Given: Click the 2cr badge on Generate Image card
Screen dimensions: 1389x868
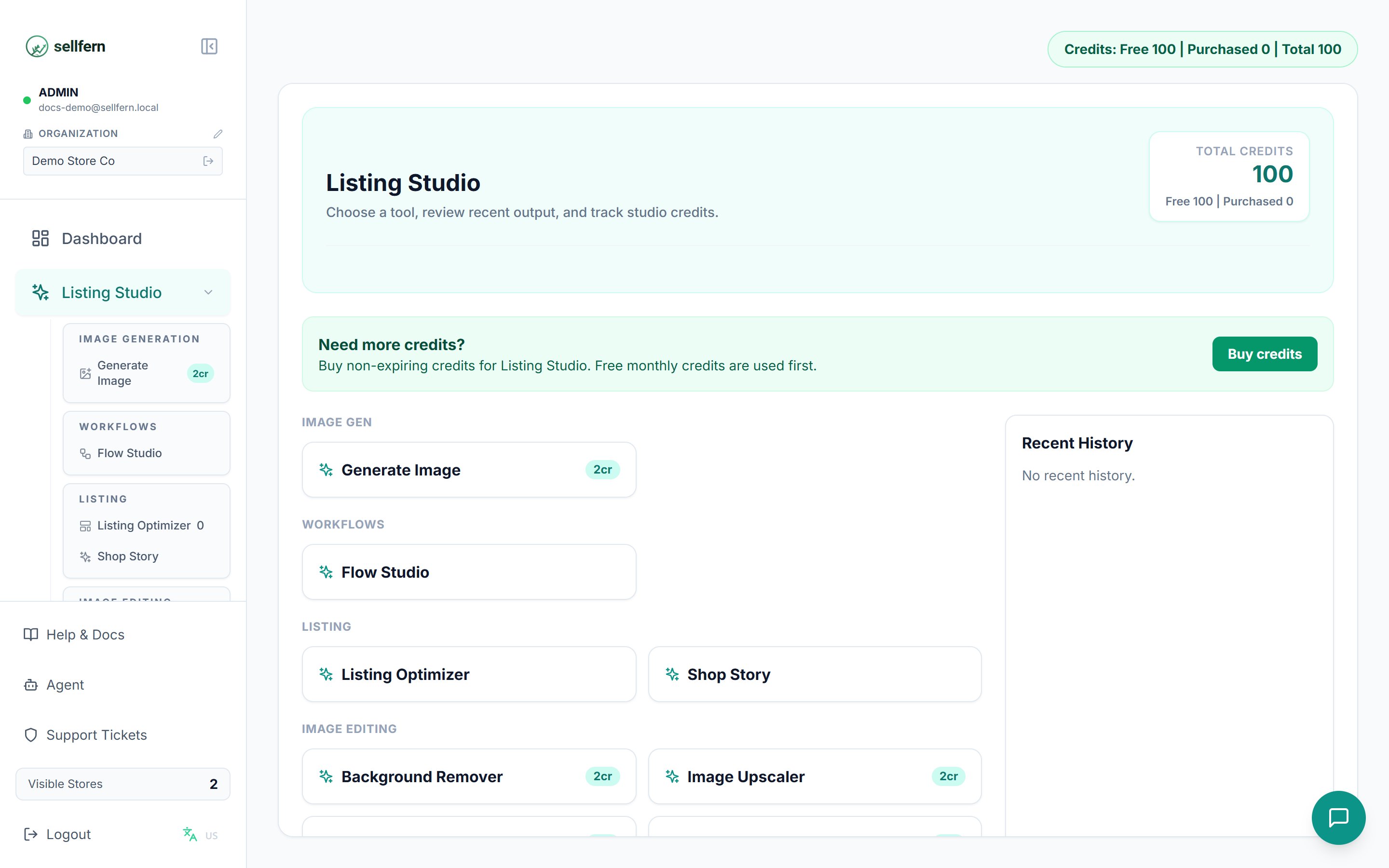Looking at the screenshot, I should click(x=602, y=470).
